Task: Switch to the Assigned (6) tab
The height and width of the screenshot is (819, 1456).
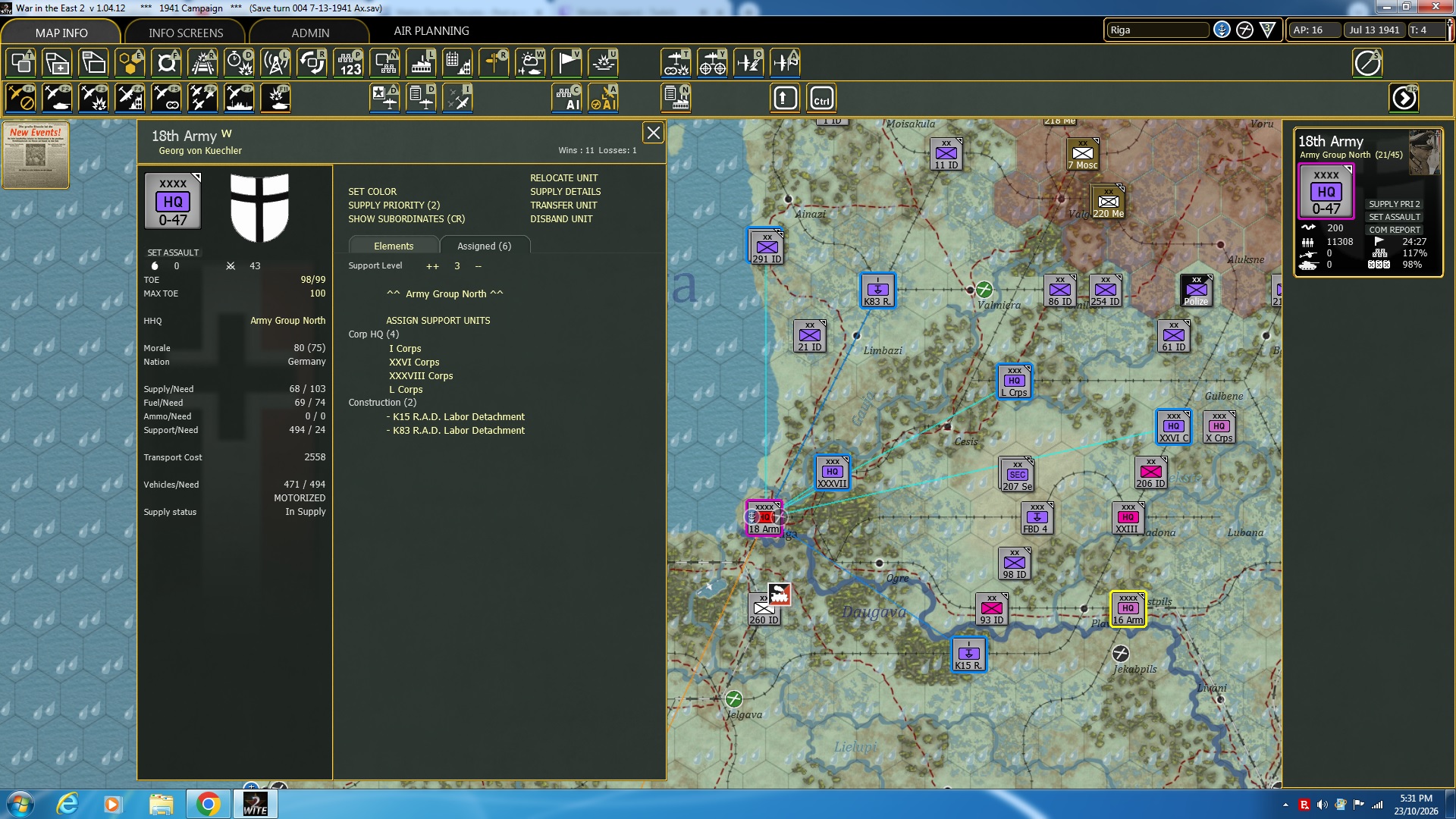Action: (x=484, y=246)
